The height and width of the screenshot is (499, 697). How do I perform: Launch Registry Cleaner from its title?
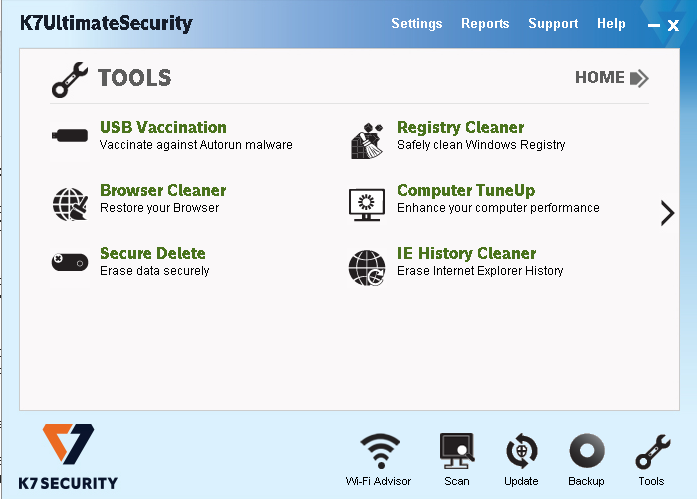tap(461, 128)
